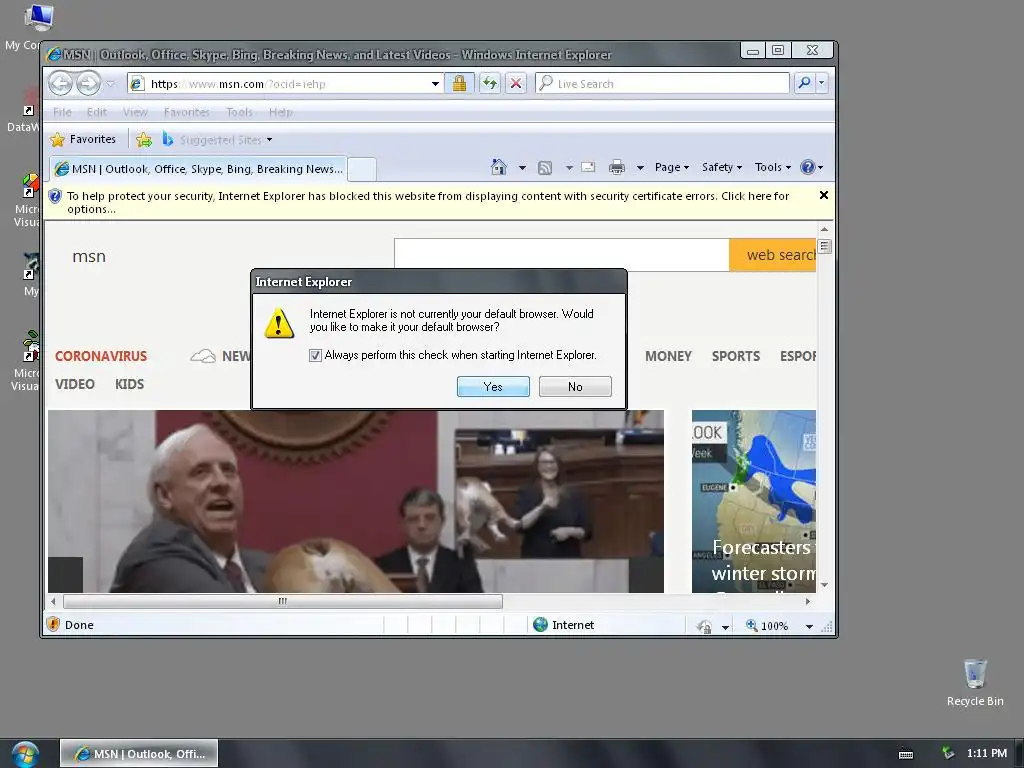The width and height of the screenshot is (1024, 768).
Task: Click the privacy report status icon
Action: point(704,626)
